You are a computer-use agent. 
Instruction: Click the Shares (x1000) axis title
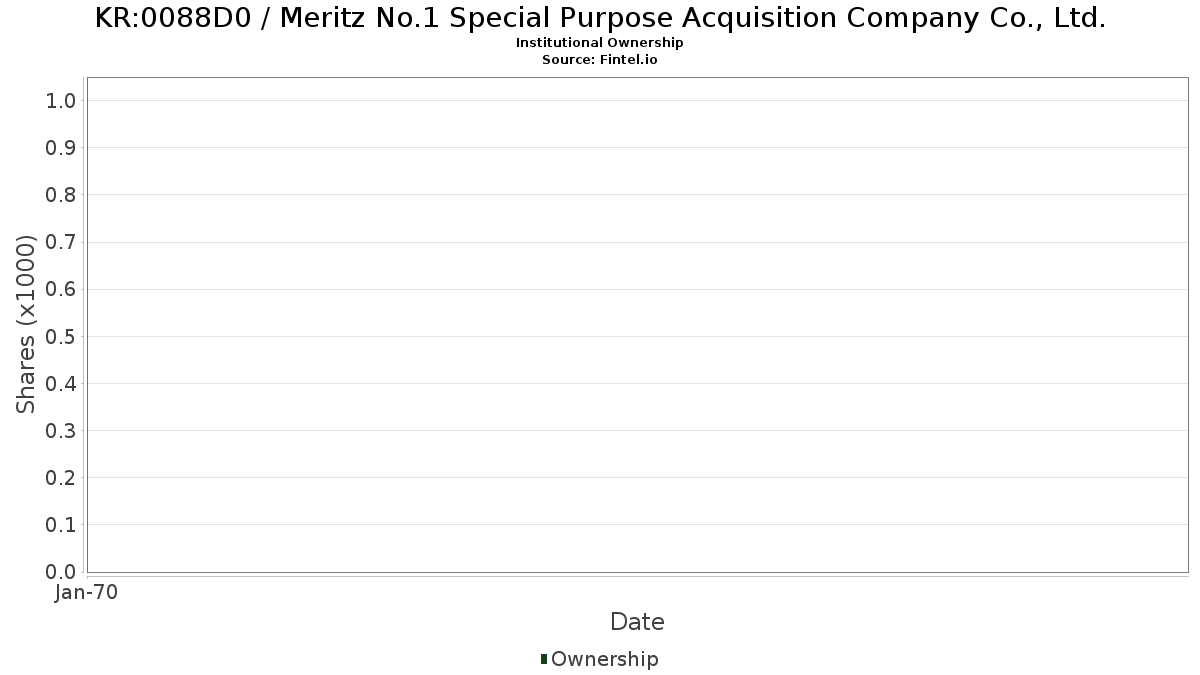point(26,324)
